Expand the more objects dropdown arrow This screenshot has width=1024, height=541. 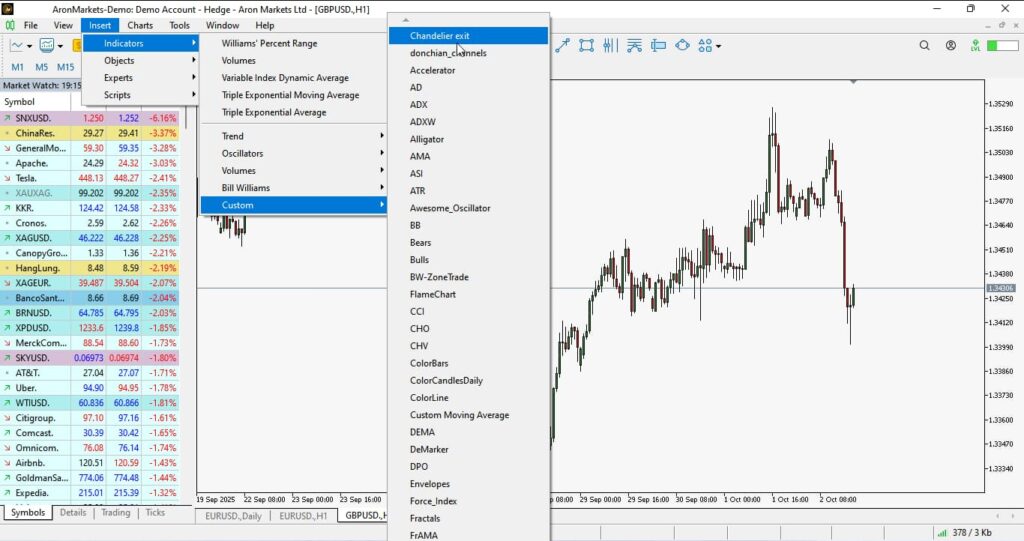pos(718,46)
